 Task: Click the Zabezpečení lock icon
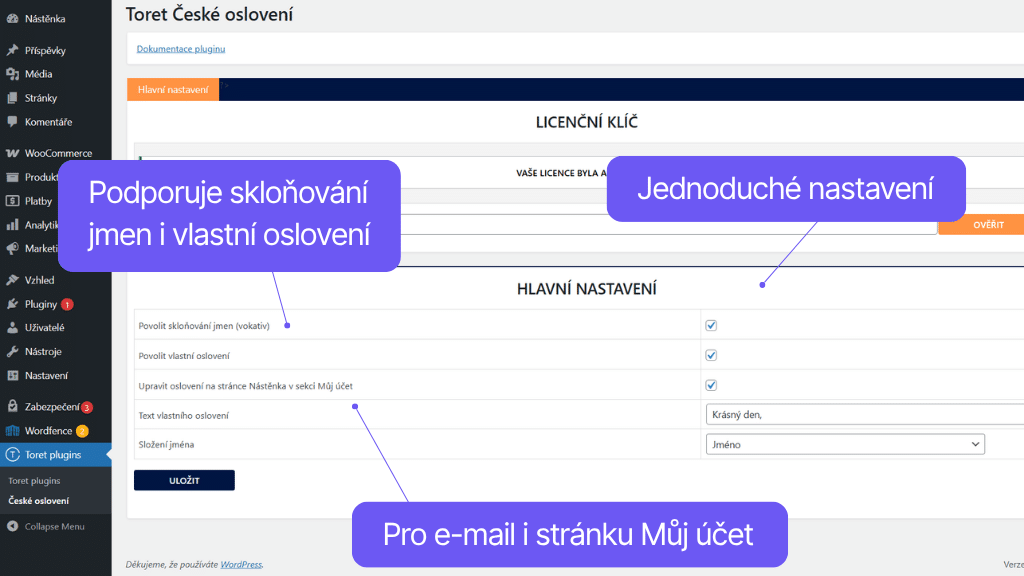point(12,406)
